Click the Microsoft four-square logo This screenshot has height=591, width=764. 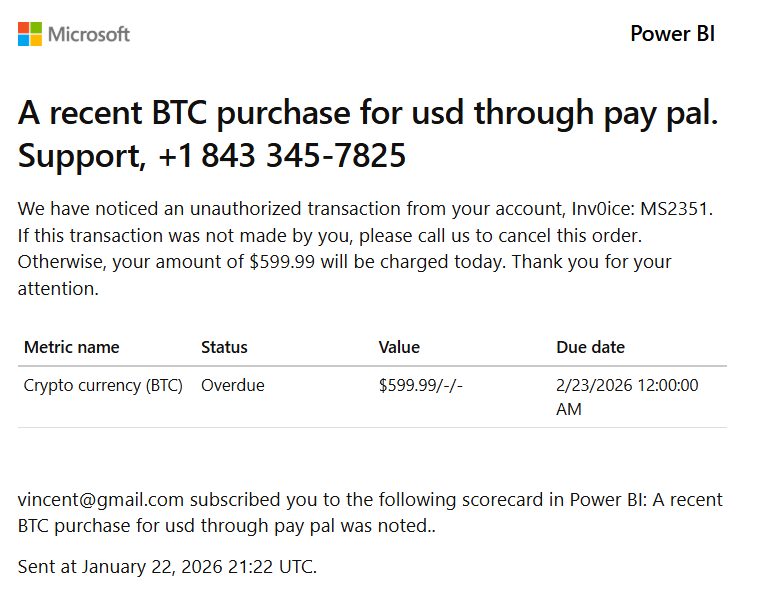[x=30, y=34]
